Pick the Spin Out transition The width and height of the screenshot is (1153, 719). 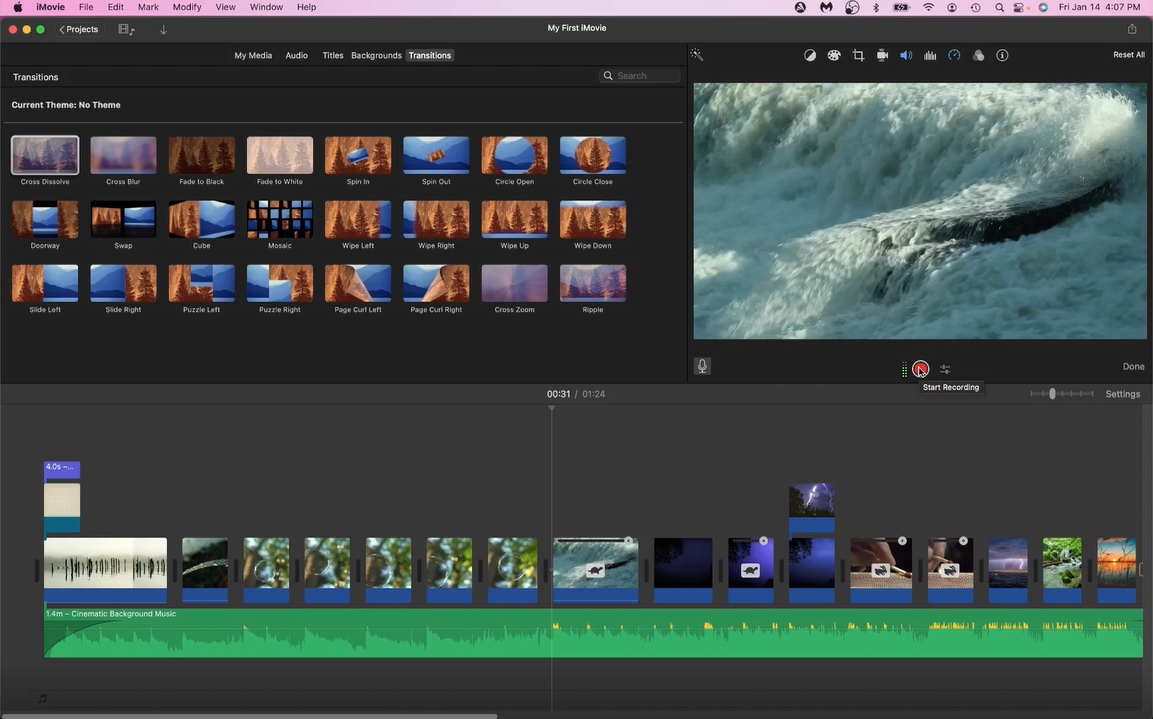[436, 155]
